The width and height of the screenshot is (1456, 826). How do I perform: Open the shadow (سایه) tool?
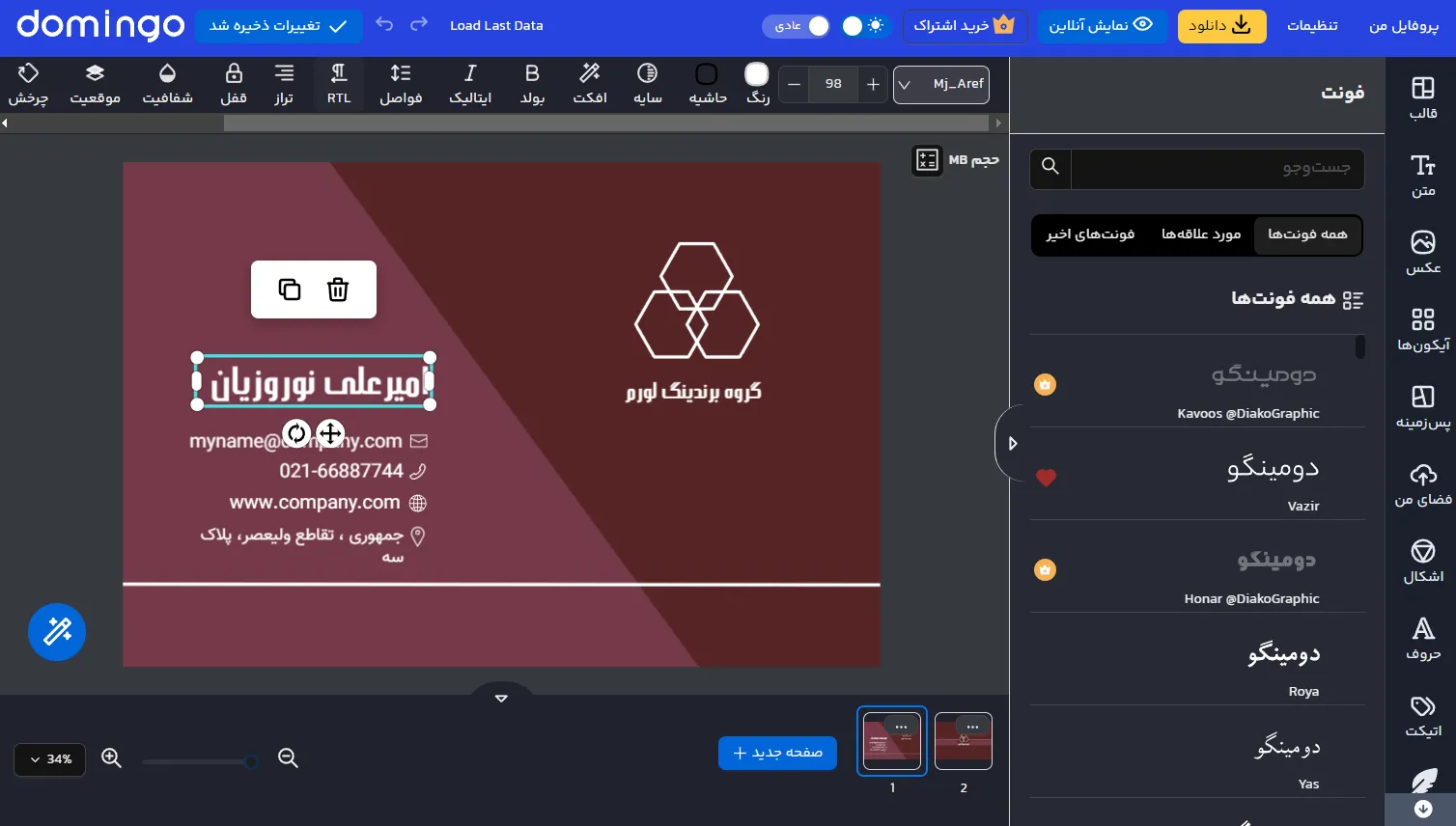(x=648, y=84)
